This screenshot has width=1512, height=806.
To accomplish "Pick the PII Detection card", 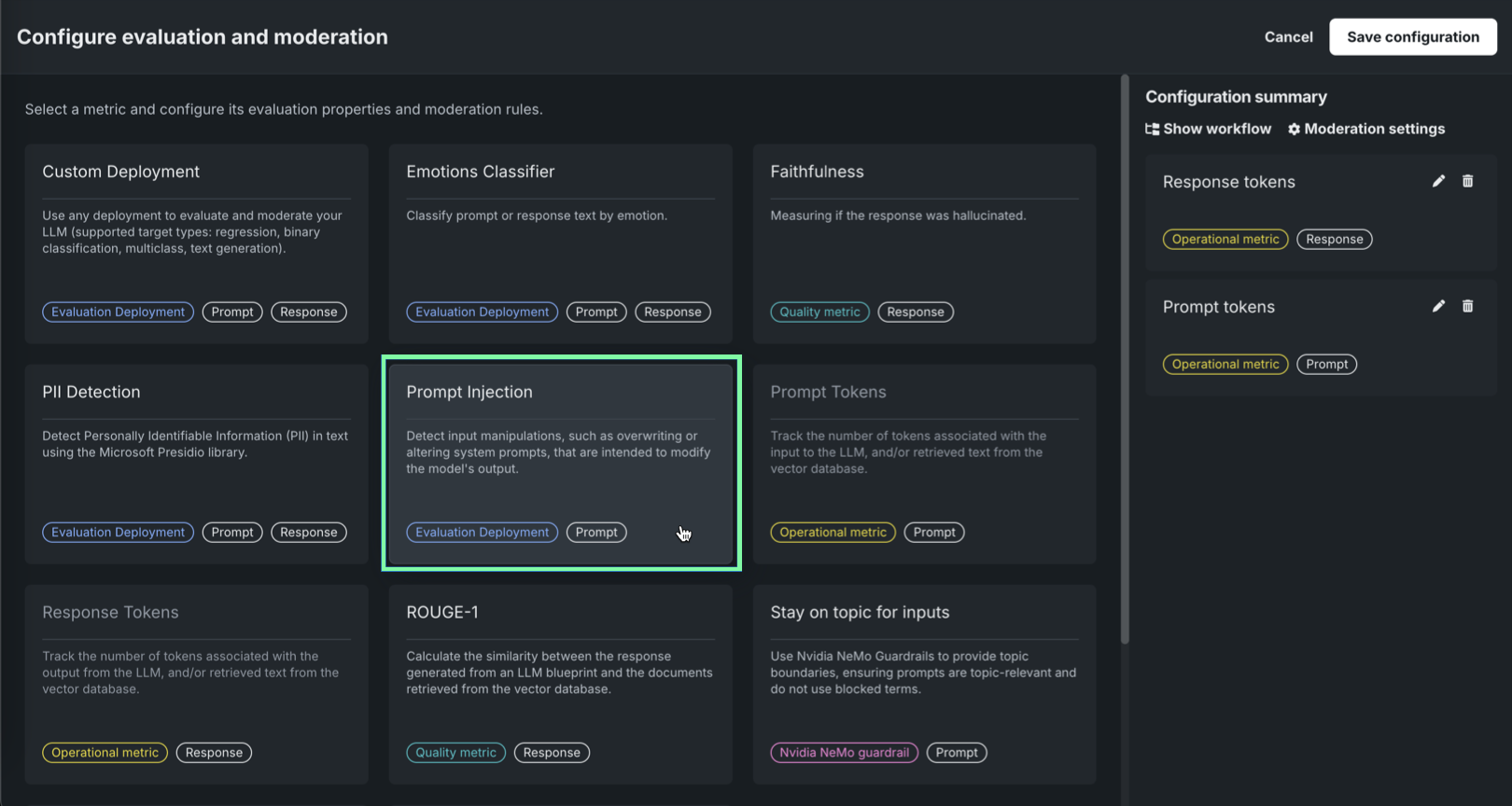I will tap(196, 464).
